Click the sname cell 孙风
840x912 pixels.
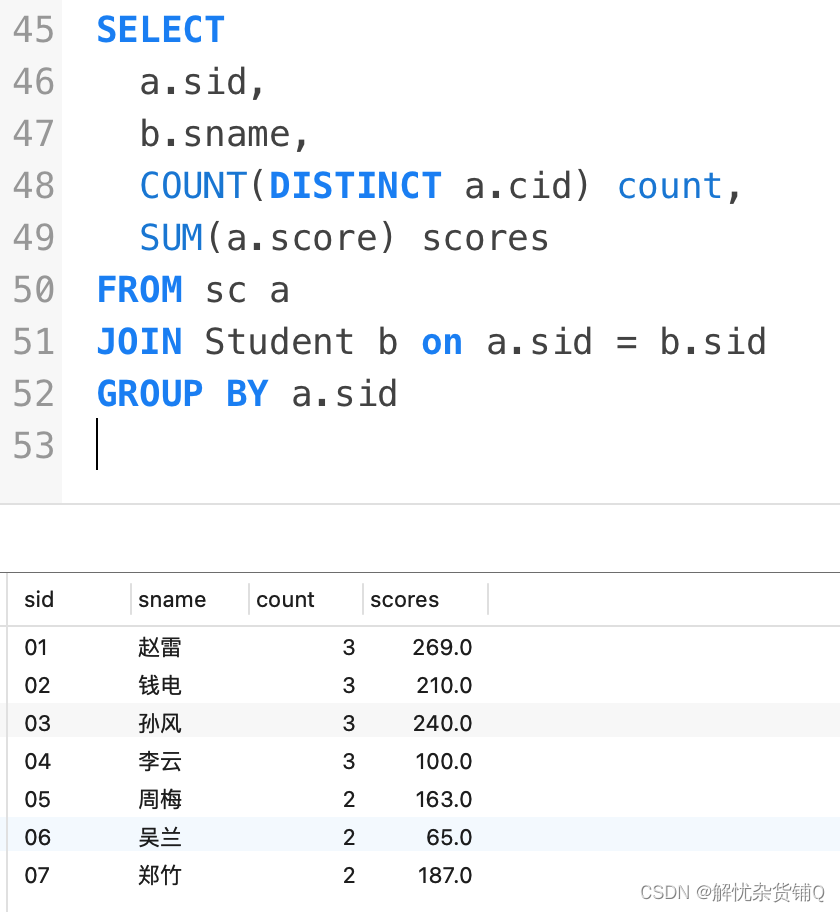(x=160, y=724)
